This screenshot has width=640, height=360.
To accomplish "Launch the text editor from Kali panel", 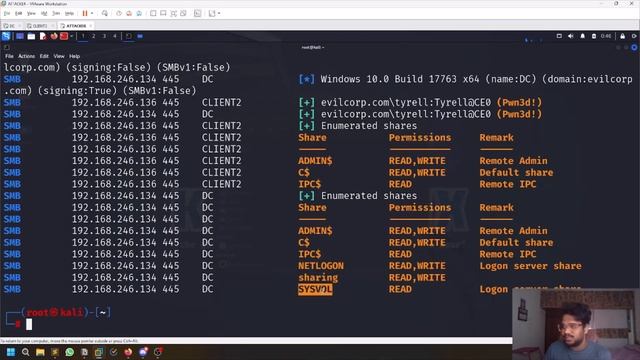I will 42,36.
